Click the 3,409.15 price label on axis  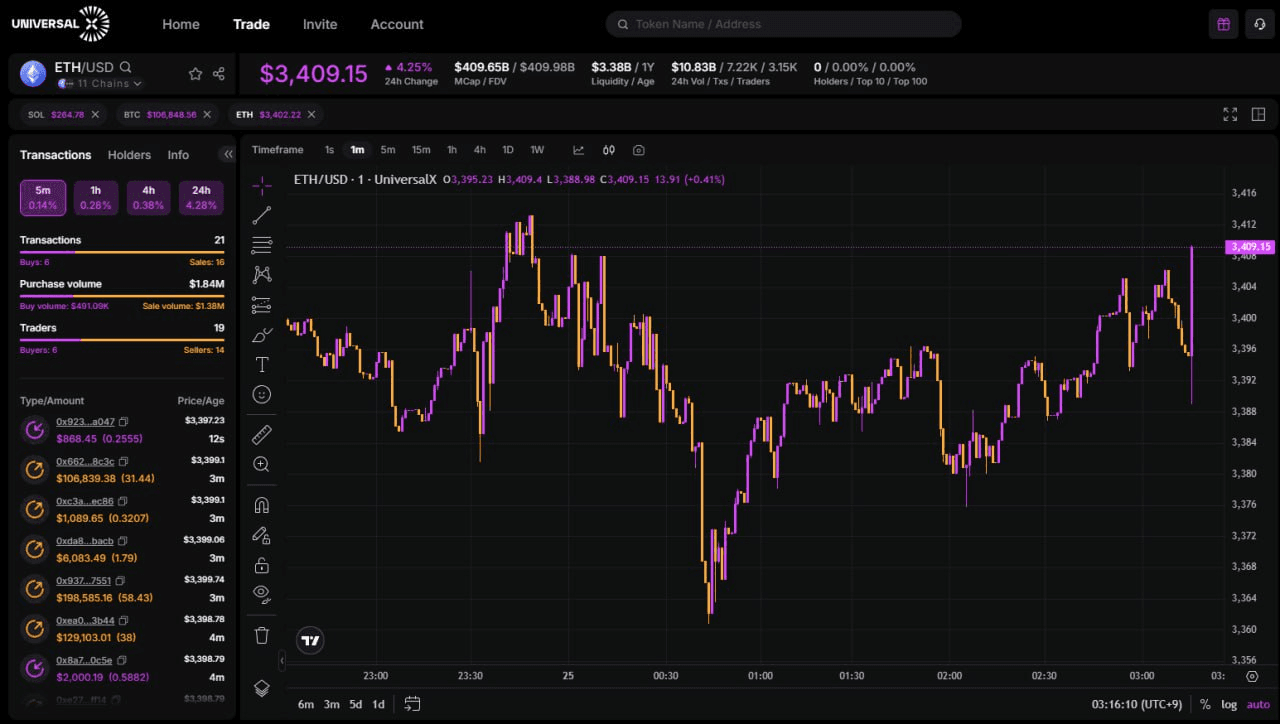pos(1250,246)
